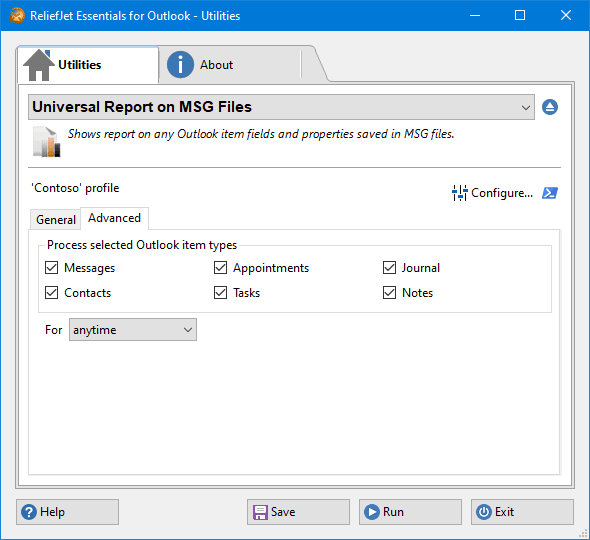590x540 pixels.
Task: Click the blue eject icon beside utility dropdown
Action: point(550,107)
